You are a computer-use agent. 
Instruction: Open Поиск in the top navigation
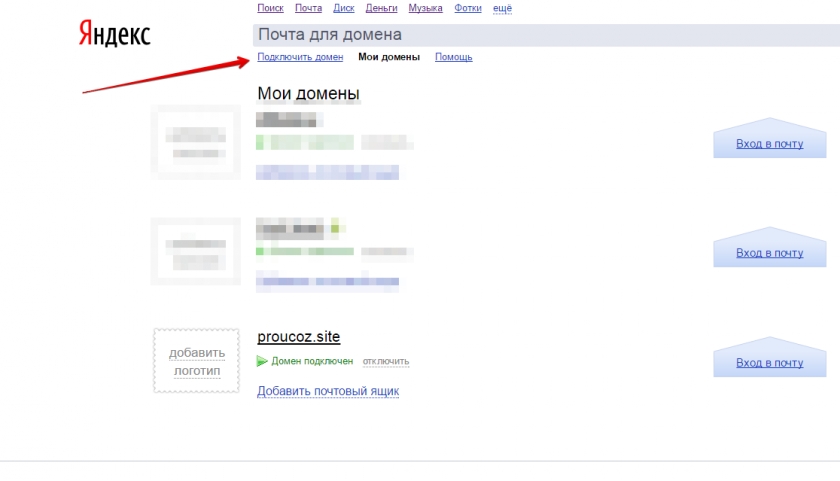(x=270, y=8)
